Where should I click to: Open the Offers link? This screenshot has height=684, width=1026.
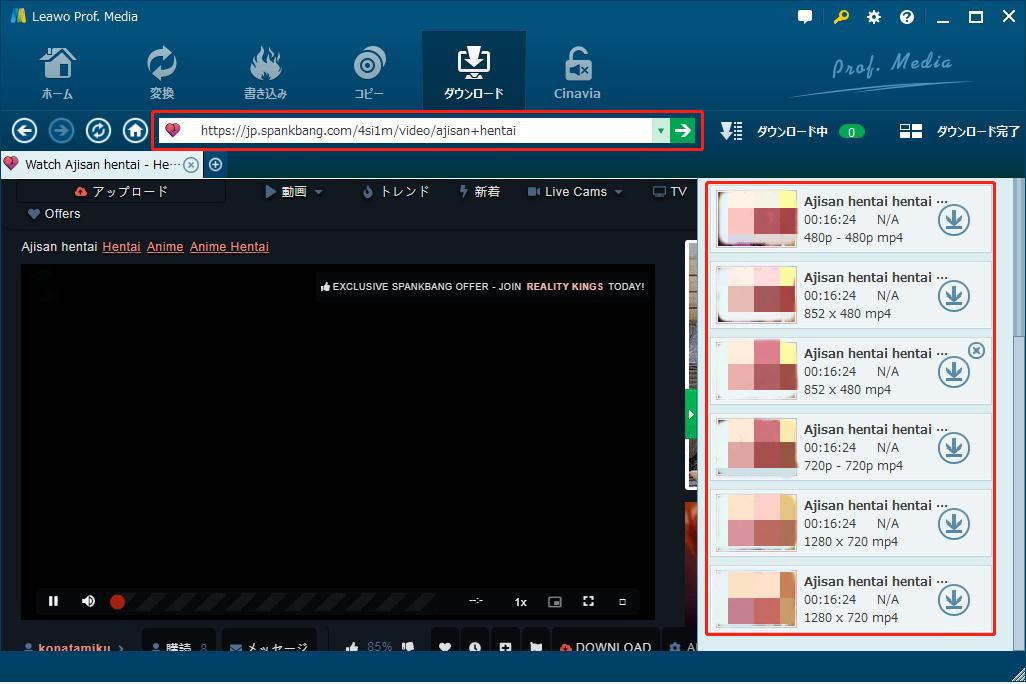54,214
